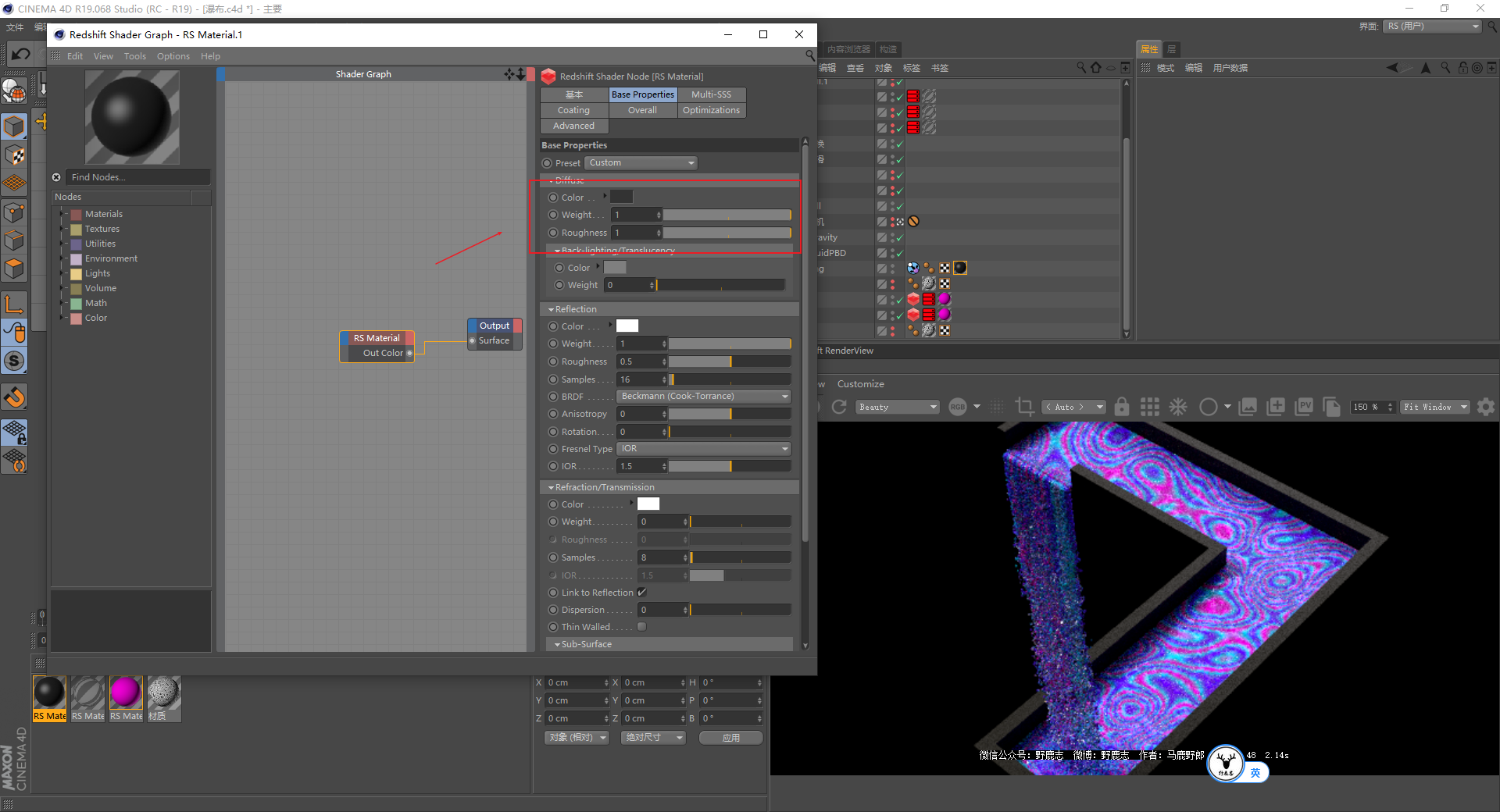Image resolution: width=1500 pixels, height=812 pixels.
Task: Collapse the Refraction/Transmission section
Action: click(x=552, y=487)
